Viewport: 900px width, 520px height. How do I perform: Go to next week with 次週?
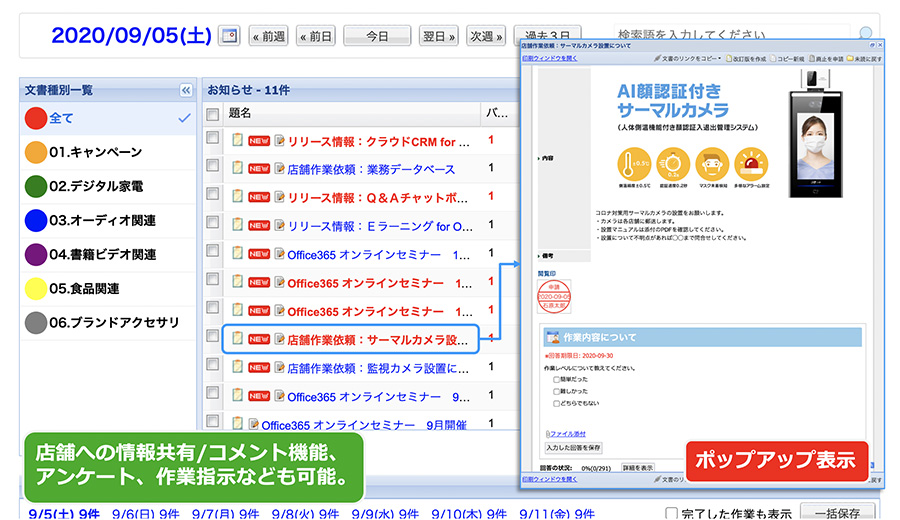486,36
